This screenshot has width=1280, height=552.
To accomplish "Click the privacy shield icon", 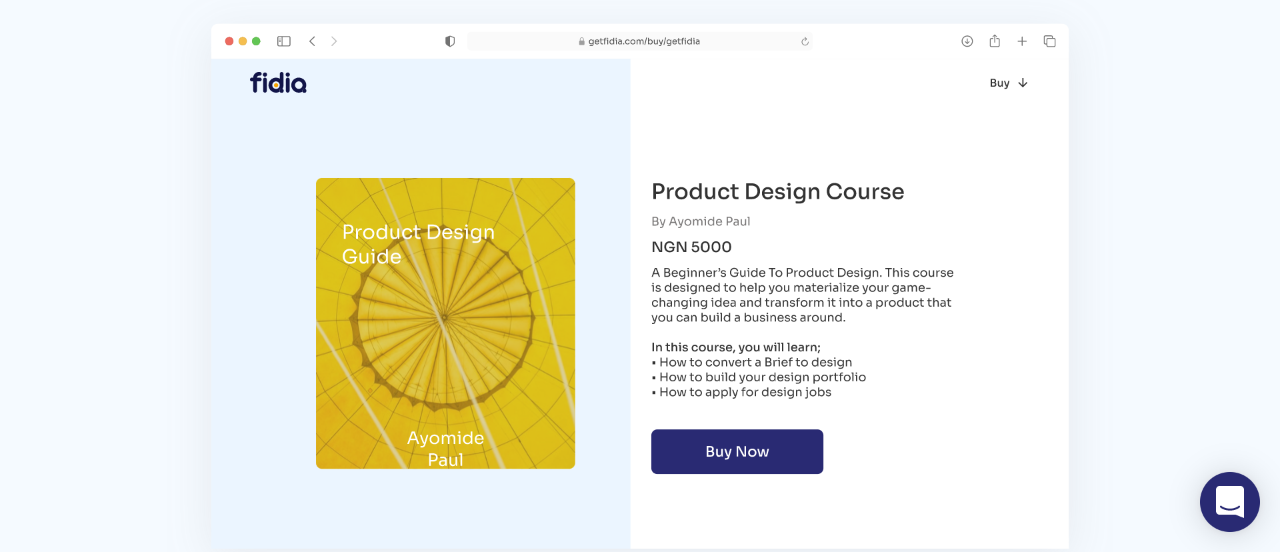I will pos(450,41).
